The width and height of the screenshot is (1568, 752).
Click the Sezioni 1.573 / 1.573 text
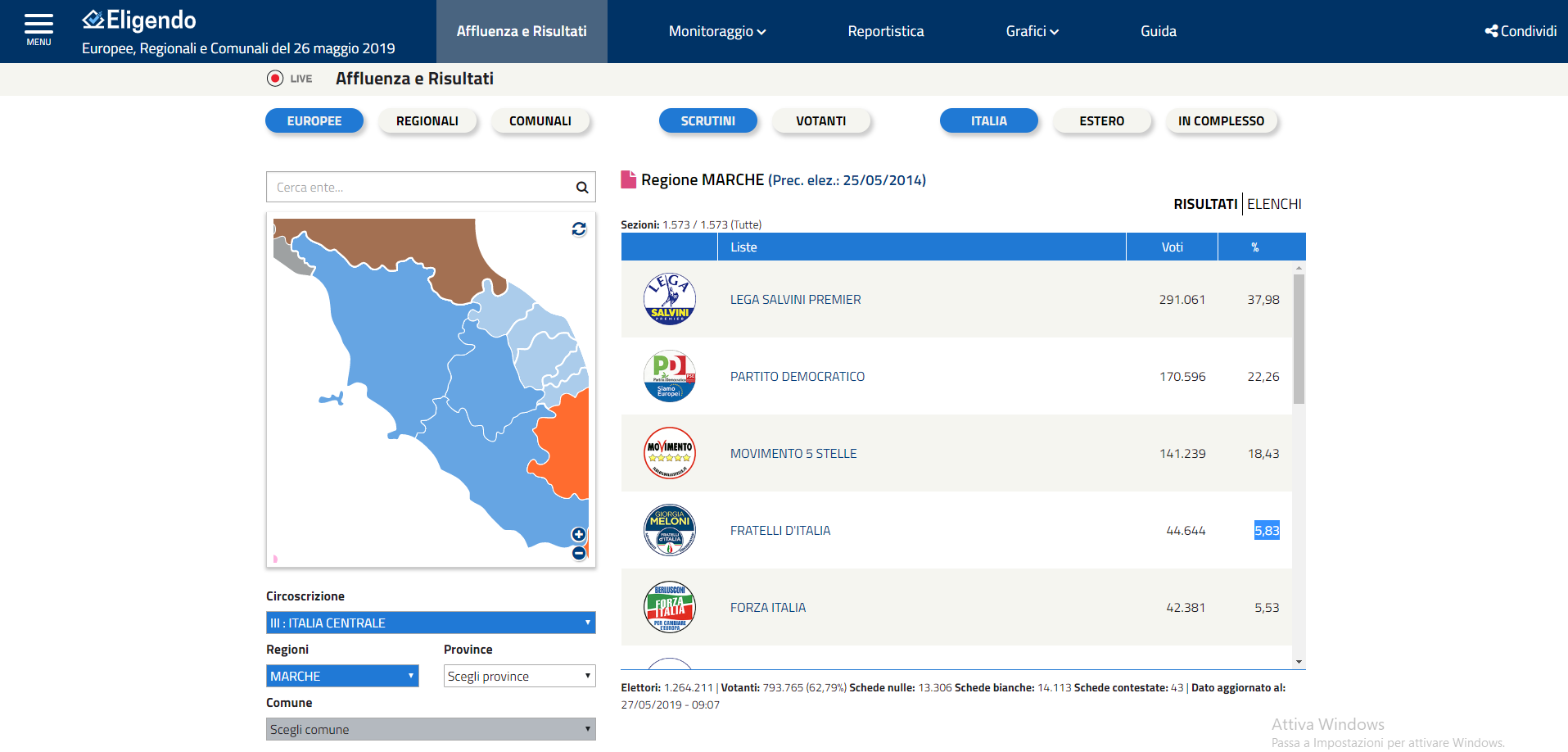pyautogui.click(x=691, y=224)
